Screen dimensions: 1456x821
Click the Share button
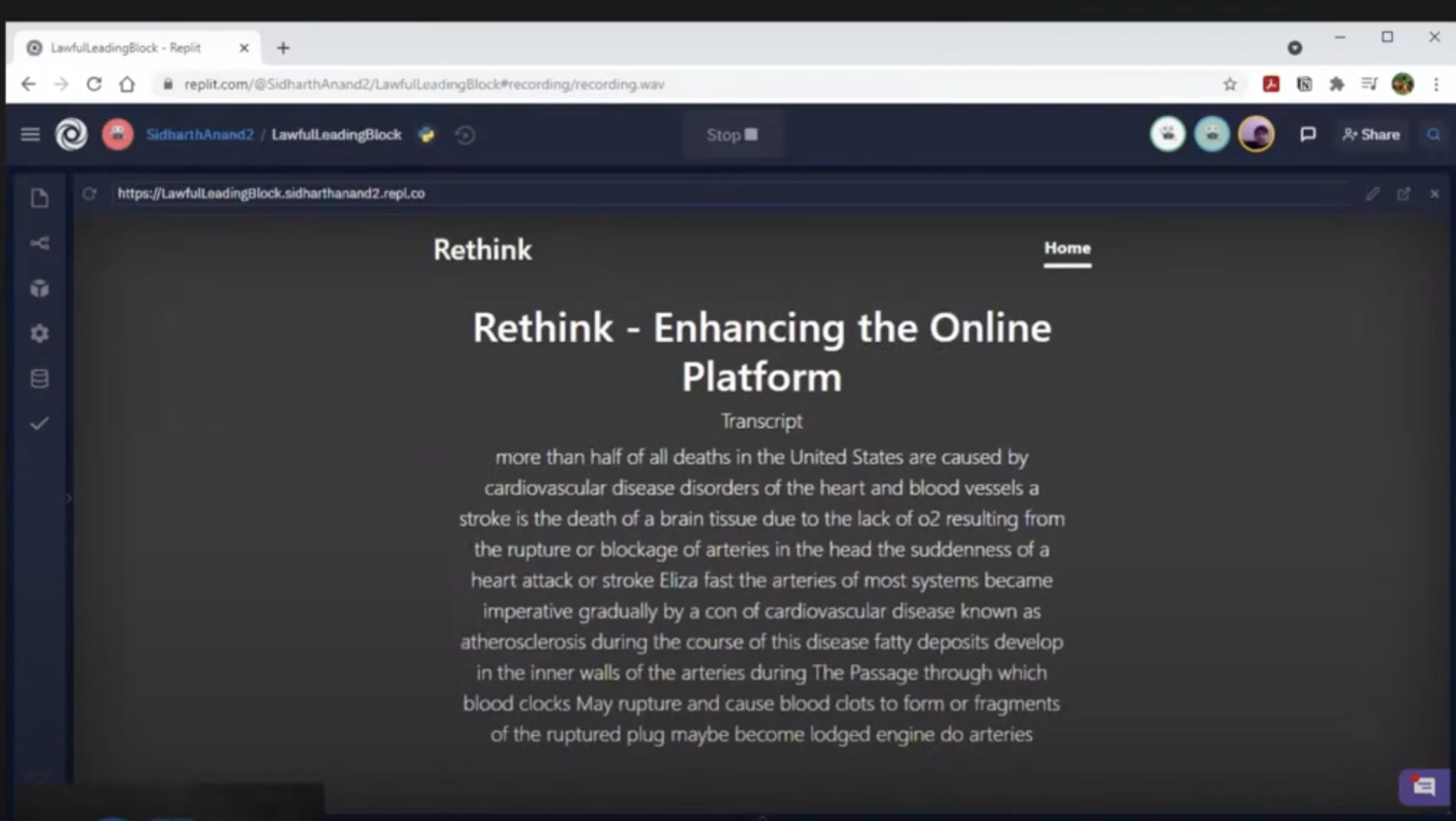(1371, 135)
